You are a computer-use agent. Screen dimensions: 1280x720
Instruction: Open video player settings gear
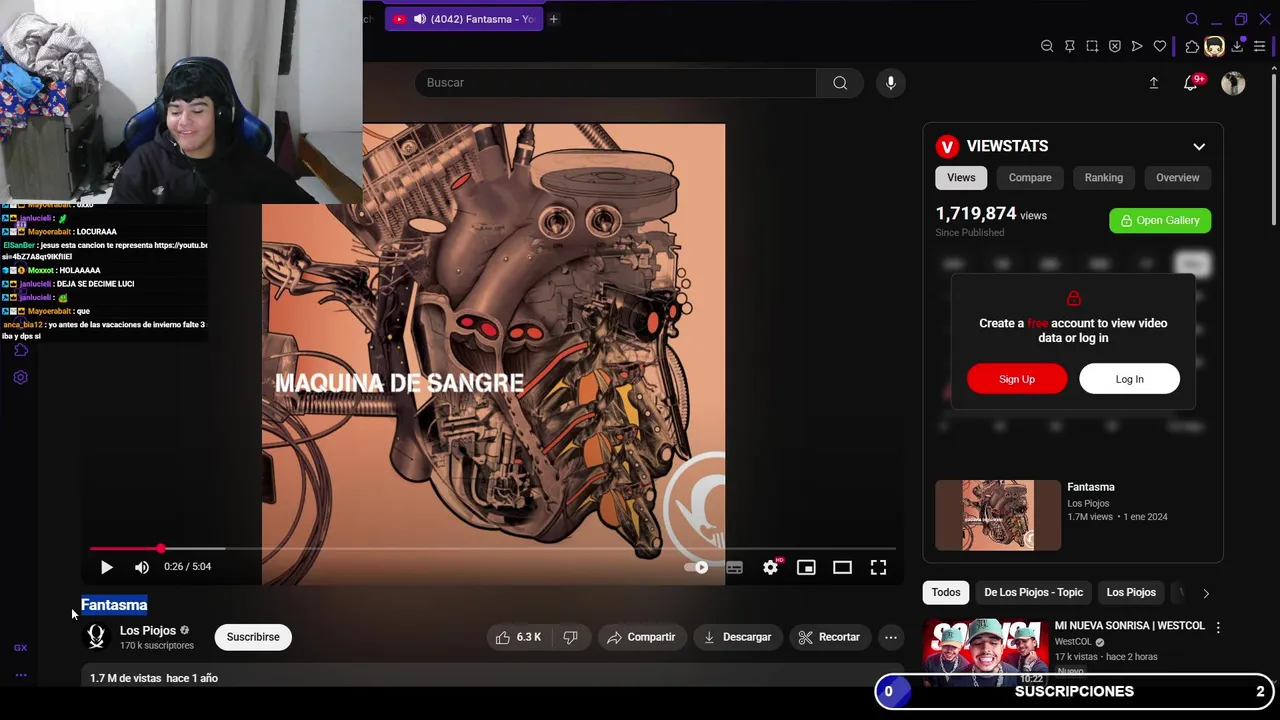[x=770, y=567]
